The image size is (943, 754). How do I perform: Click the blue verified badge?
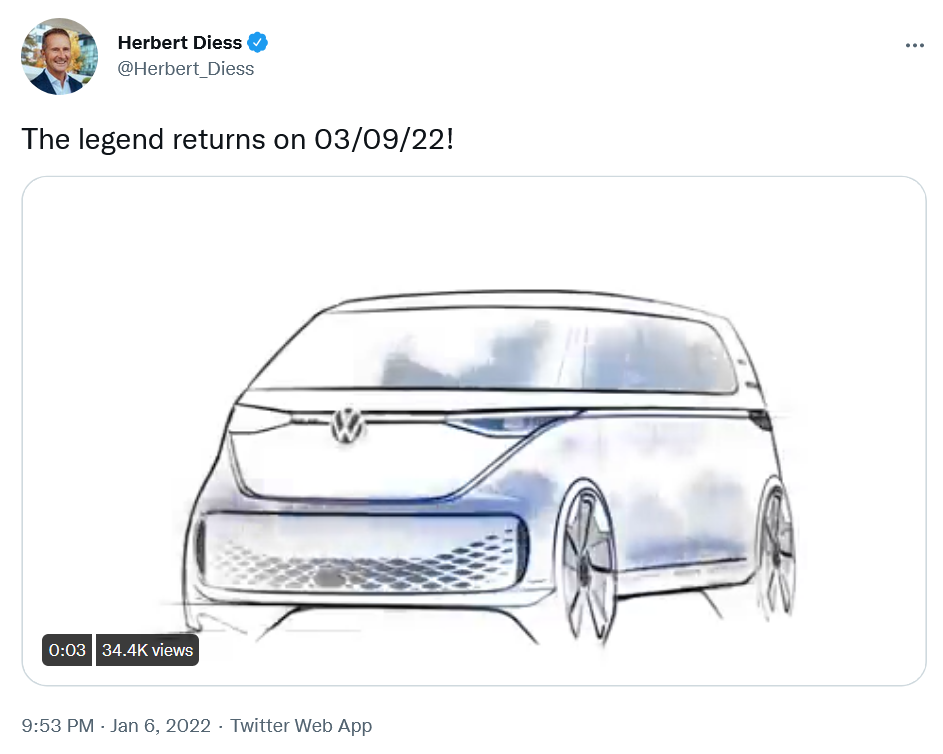coord(258,43)
